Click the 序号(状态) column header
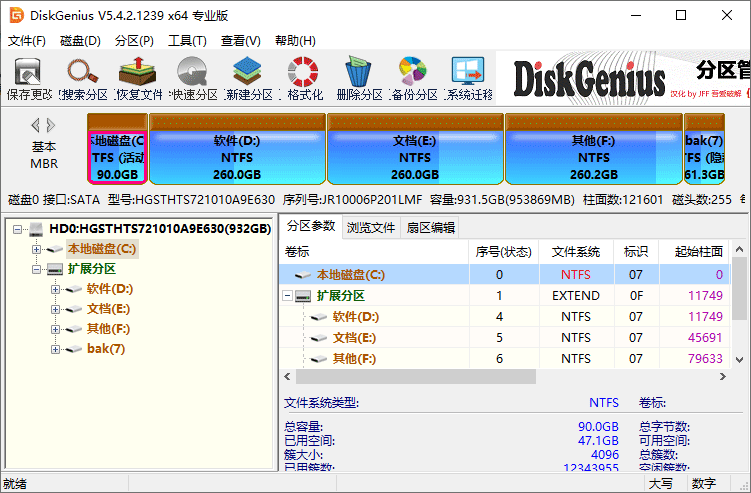This screenshot has width=751, height=493. point(503,252)
